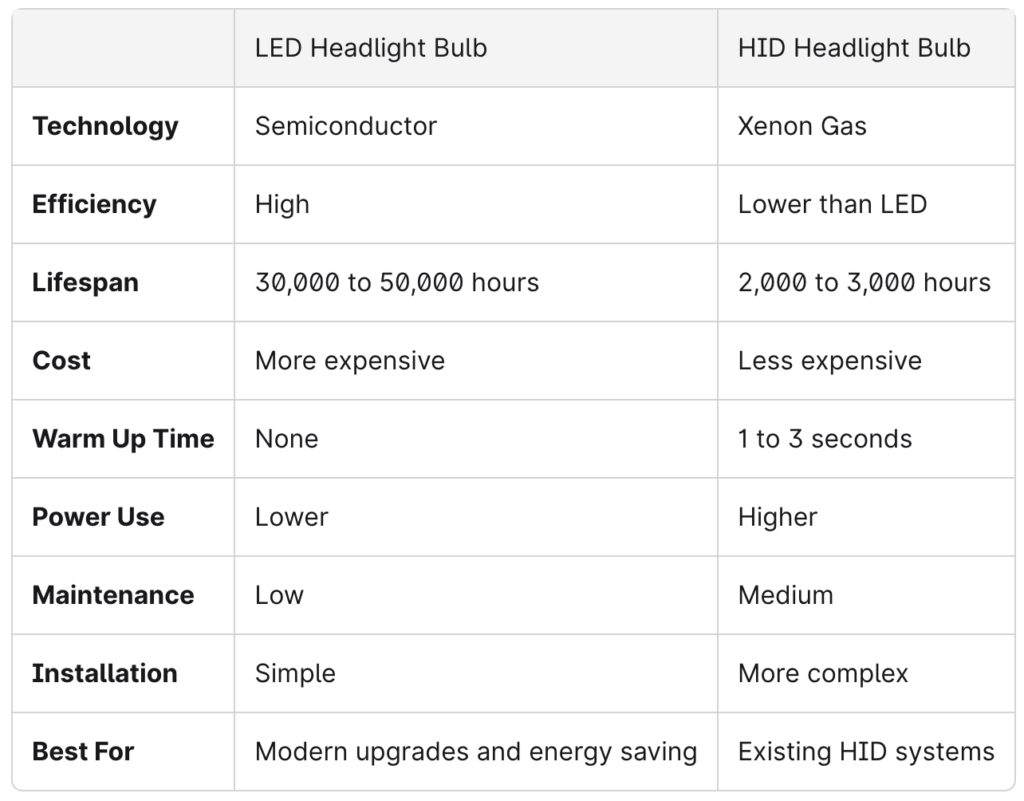Select the Xenon Gas cell
The width and height of the screenshot is (1024, 801).
(802, 126)
